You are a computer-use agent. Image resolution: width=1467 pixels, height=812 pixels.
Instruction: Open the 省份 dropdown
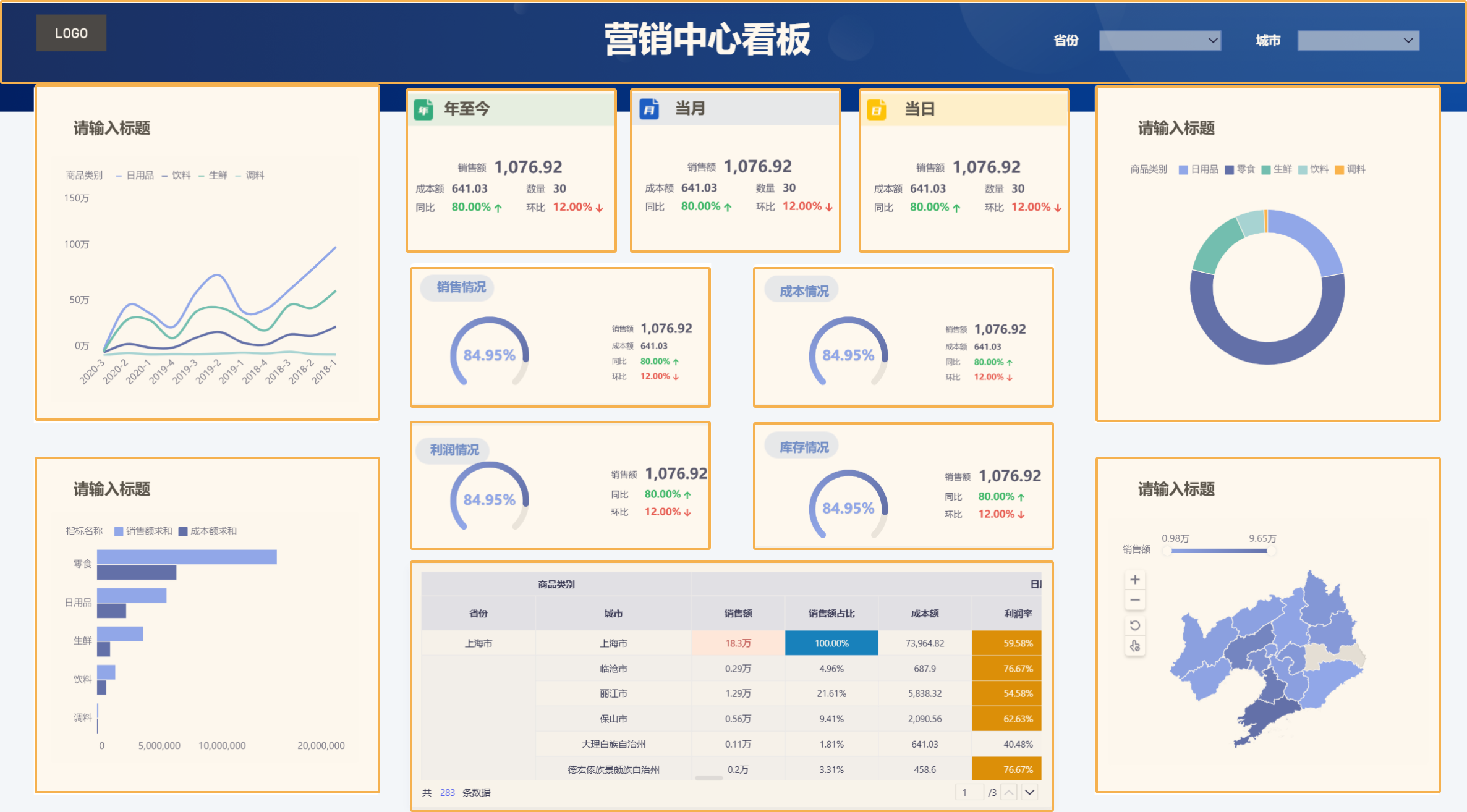[1160, 41]
